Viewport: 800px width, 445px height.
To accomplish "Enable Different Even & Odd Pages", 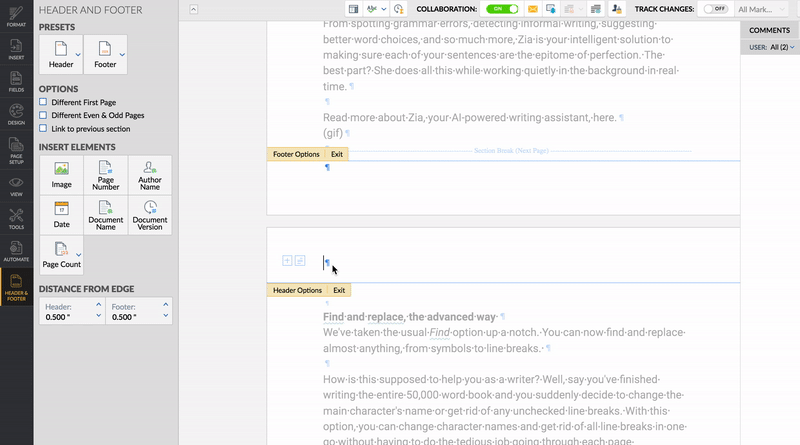I will 43,115.
